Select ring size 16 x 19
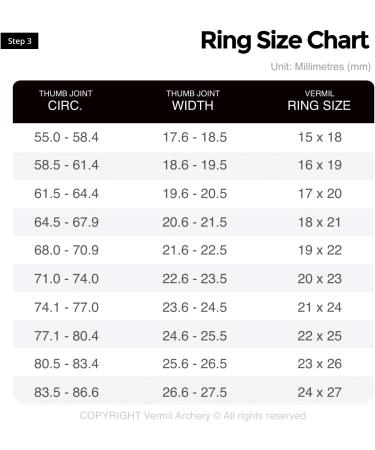Image resolution: width=375 pixels, height=450 pixels. pyautogui.click(x=320, y=165)
